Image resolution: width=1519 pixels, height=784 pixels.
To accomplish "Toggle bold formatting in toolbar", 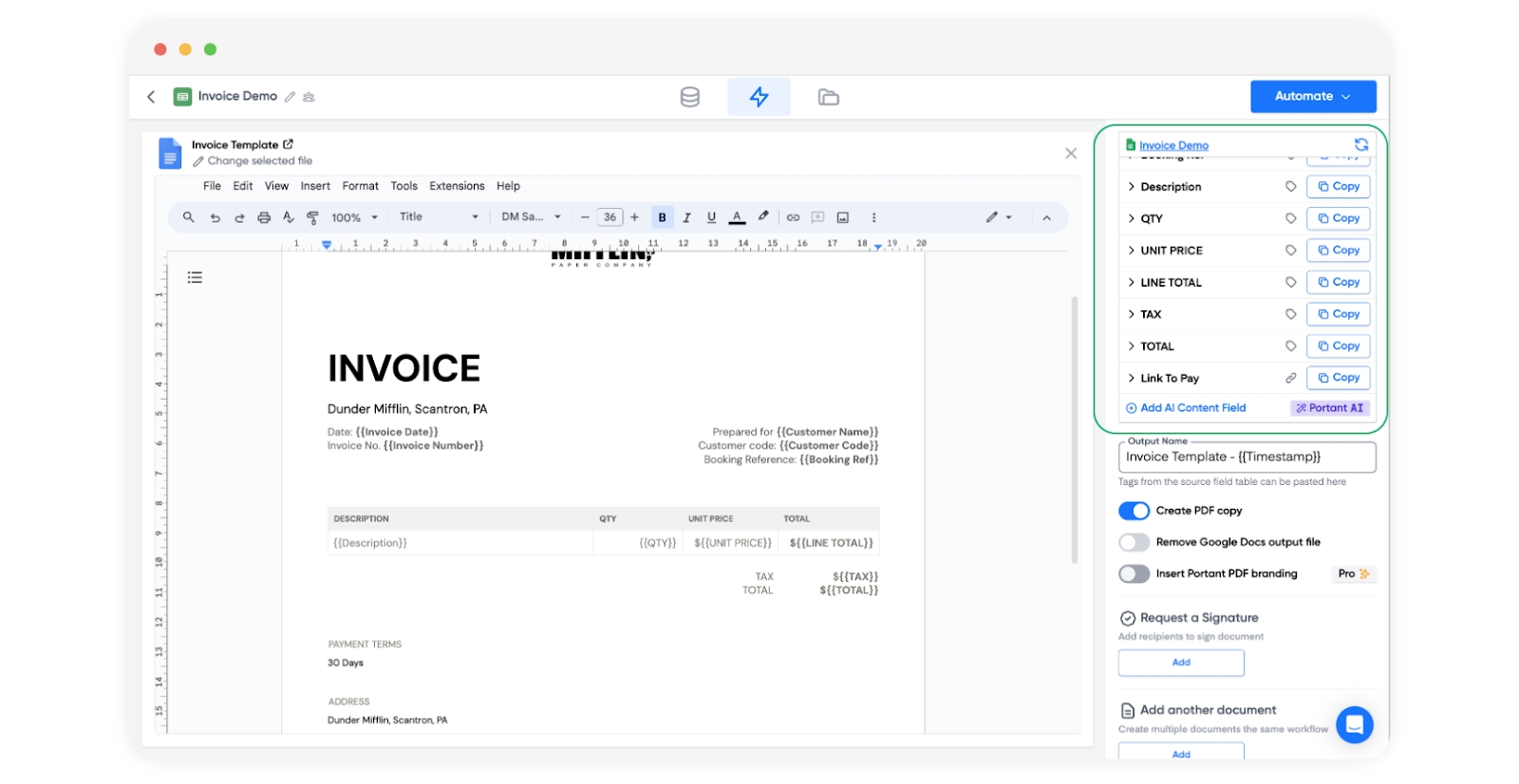I will 662,217.
